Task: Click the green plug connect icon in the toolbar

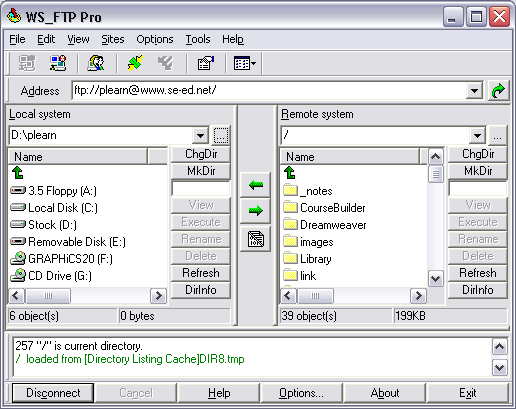Action: [x=135, y=63]
